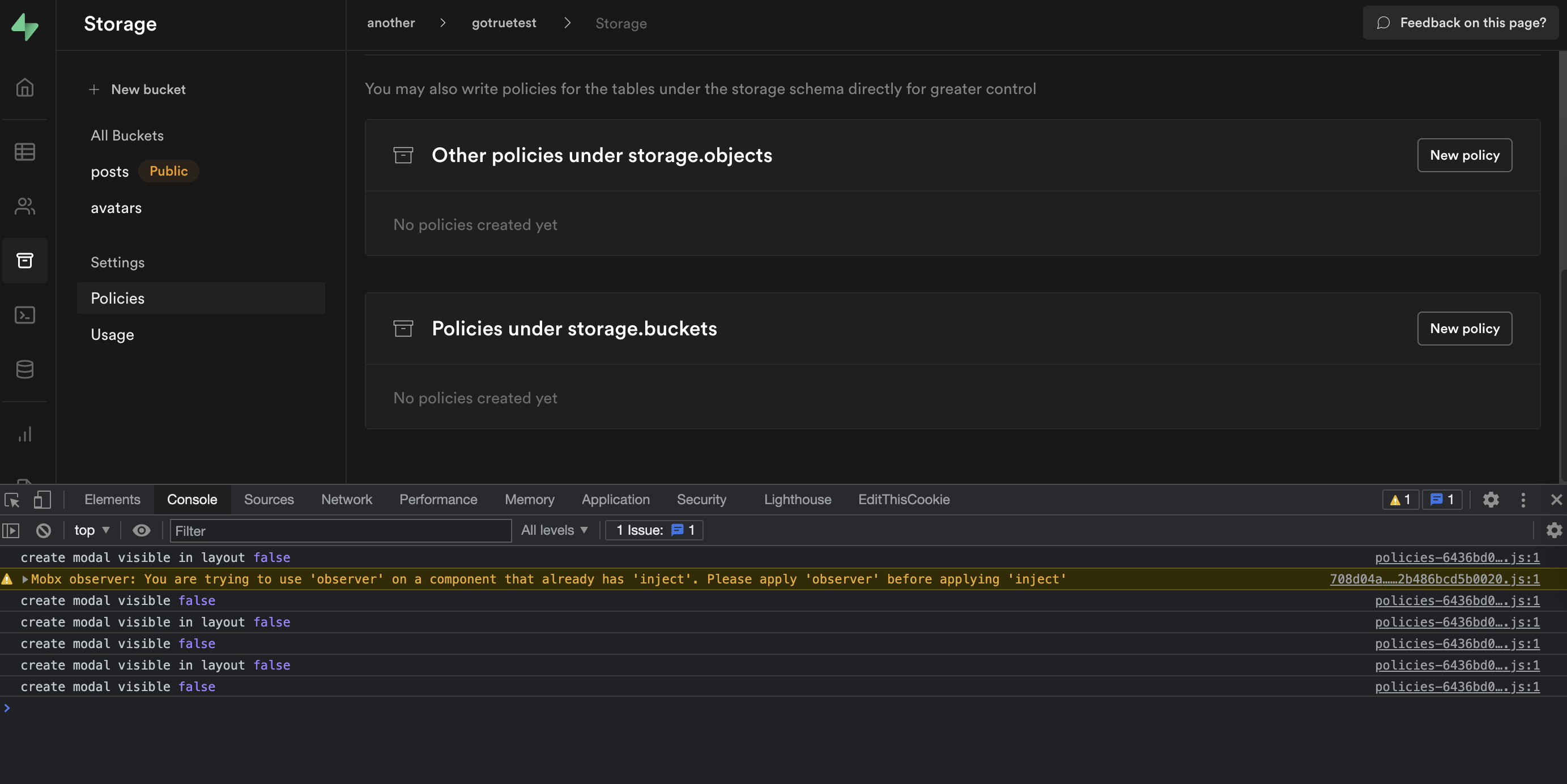Create a live expression with the eye icon
Image resolution: width=1567 pixels, height=784 pixels.
[141, 530]
